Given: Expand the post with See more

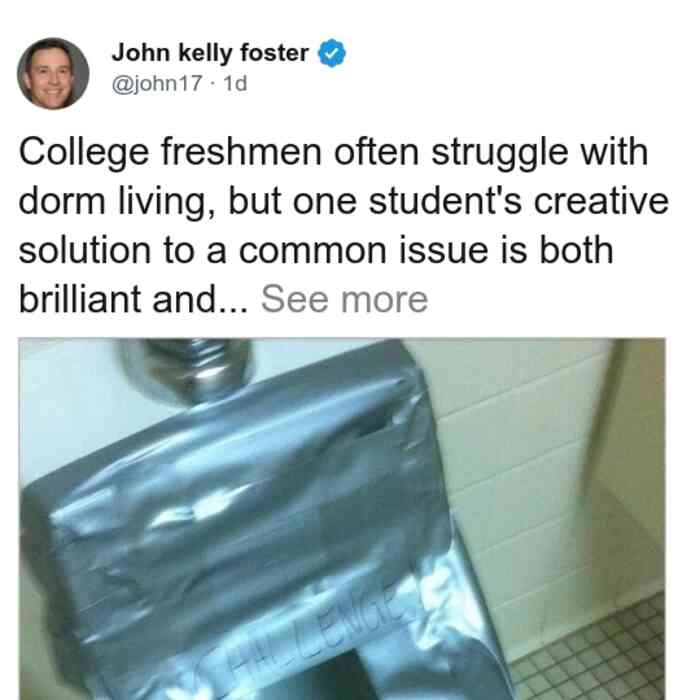Looking at the screenshot, I should coord(344,300).
